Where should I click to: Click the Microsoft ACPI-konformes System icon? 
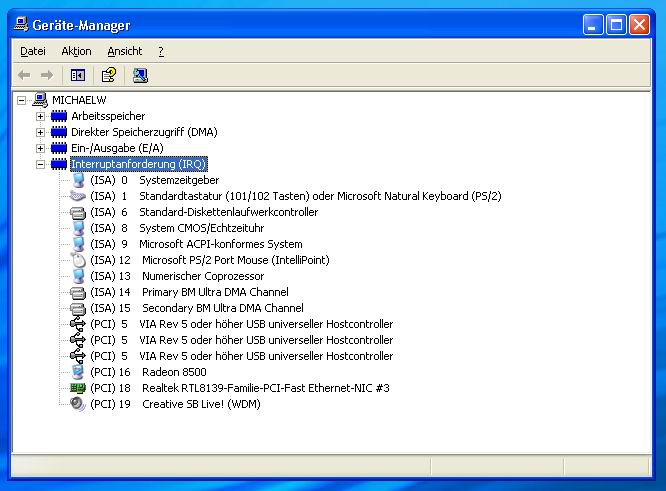coord(79,244)
